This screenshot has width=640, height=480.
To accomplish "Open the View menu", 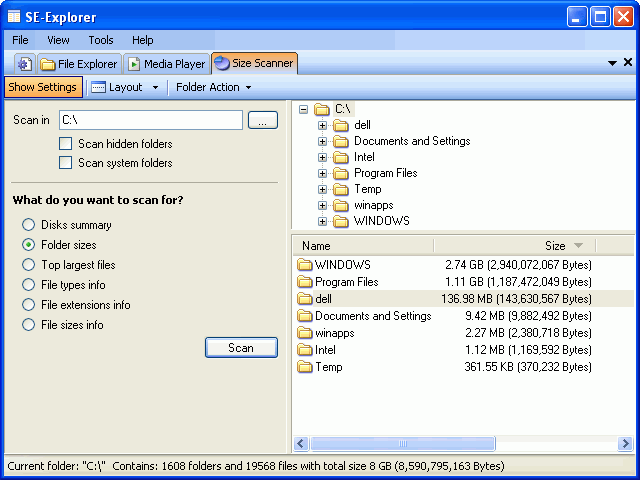I will 58,40.
